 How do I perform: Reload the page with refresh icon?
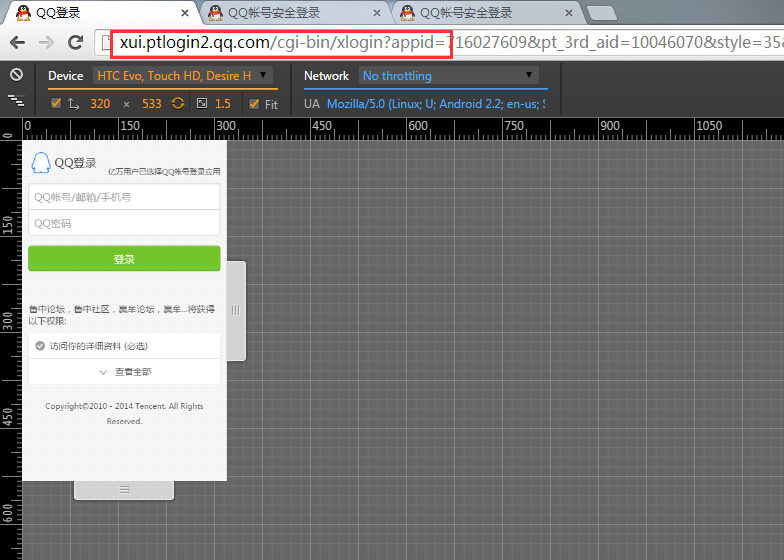76,42
